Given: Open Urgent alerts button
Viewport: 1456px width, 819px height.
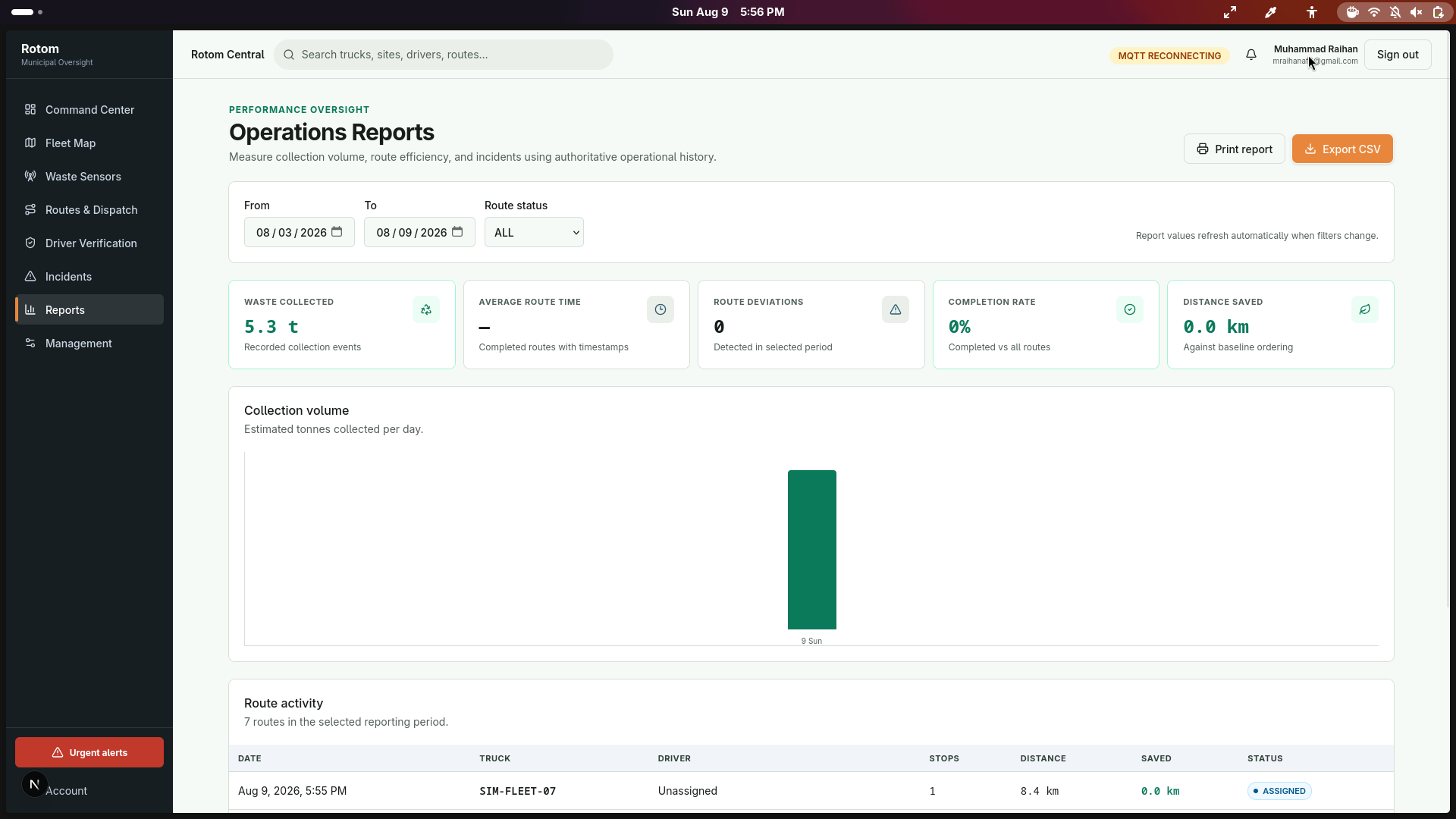Looking at the screenshot, I should [89, 752].
